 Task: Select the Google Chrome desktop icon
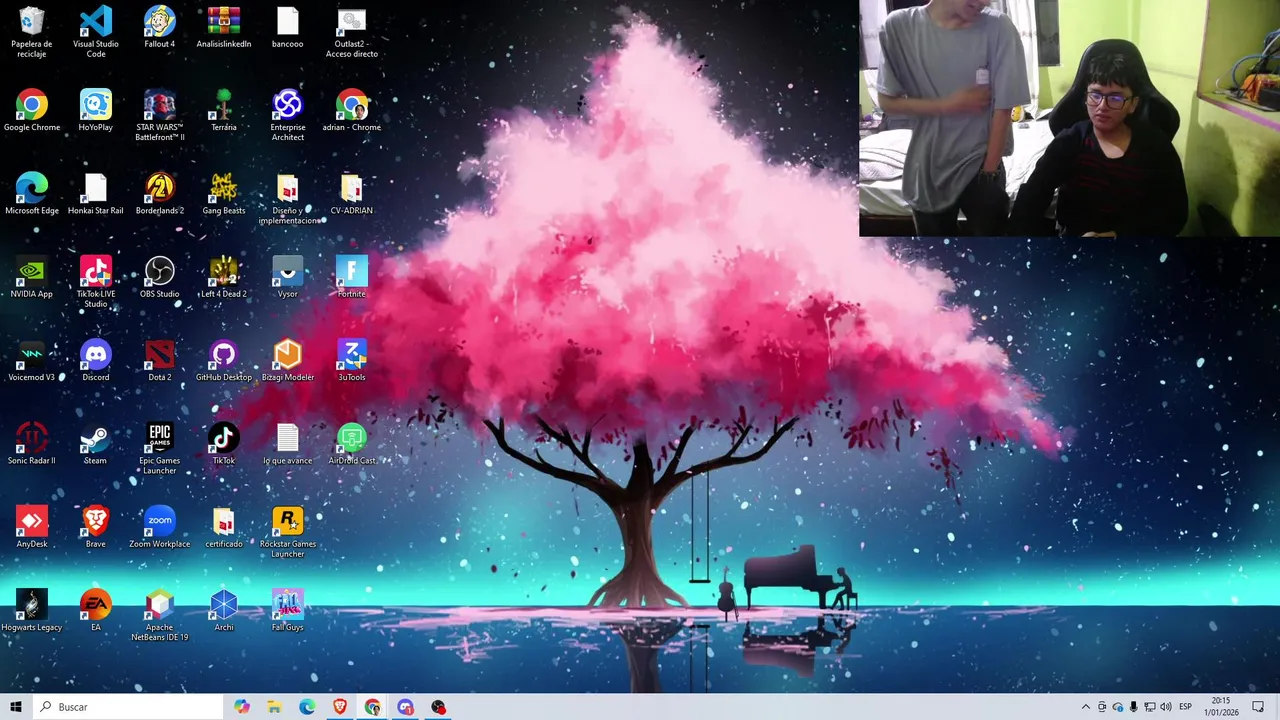pos(31,105)
